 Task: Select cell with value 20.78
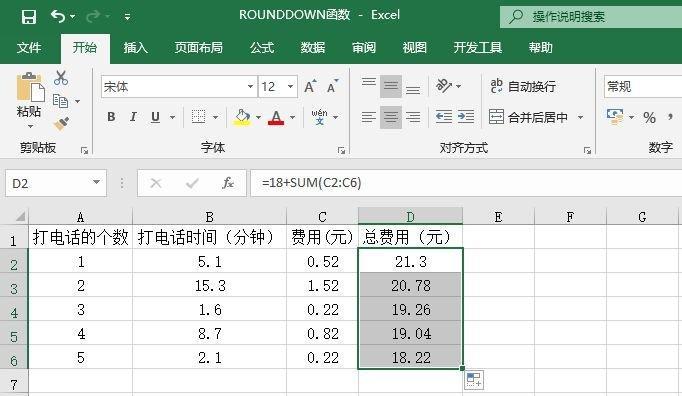(411, 285)
